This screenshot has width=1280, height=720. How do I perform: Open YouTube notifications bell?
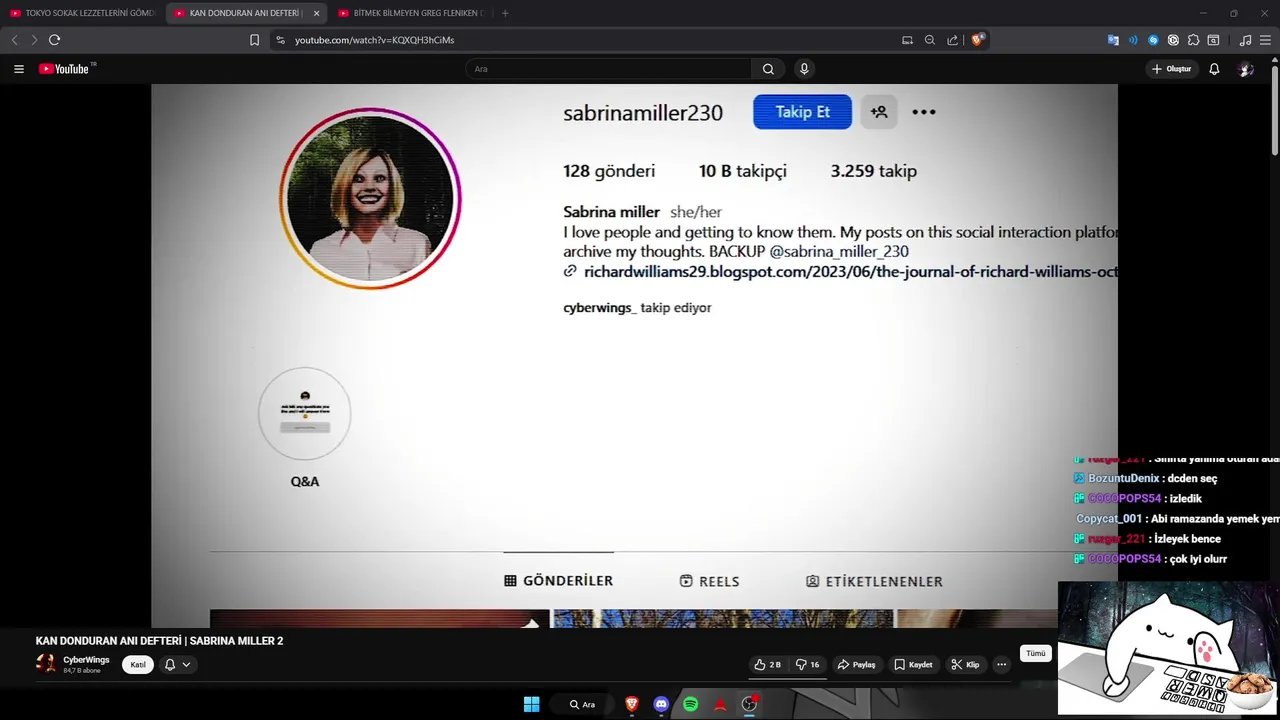(x=1214, y=69)
